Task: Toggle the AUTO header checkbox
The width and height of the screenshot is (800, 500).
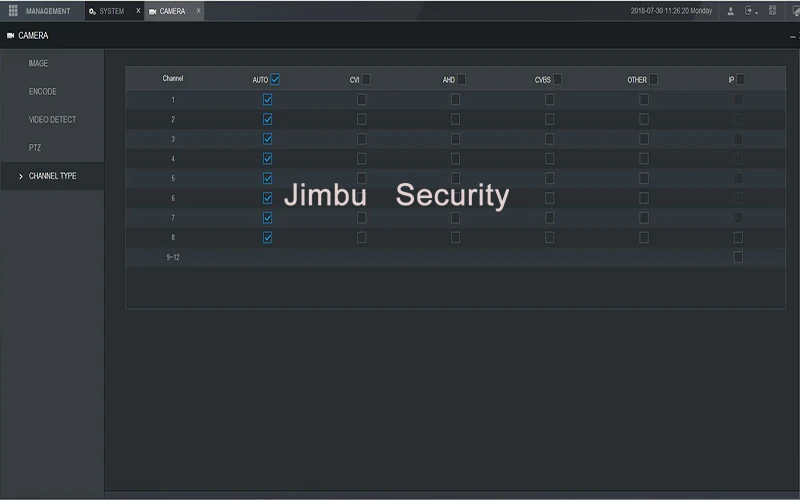Action: 275,79
